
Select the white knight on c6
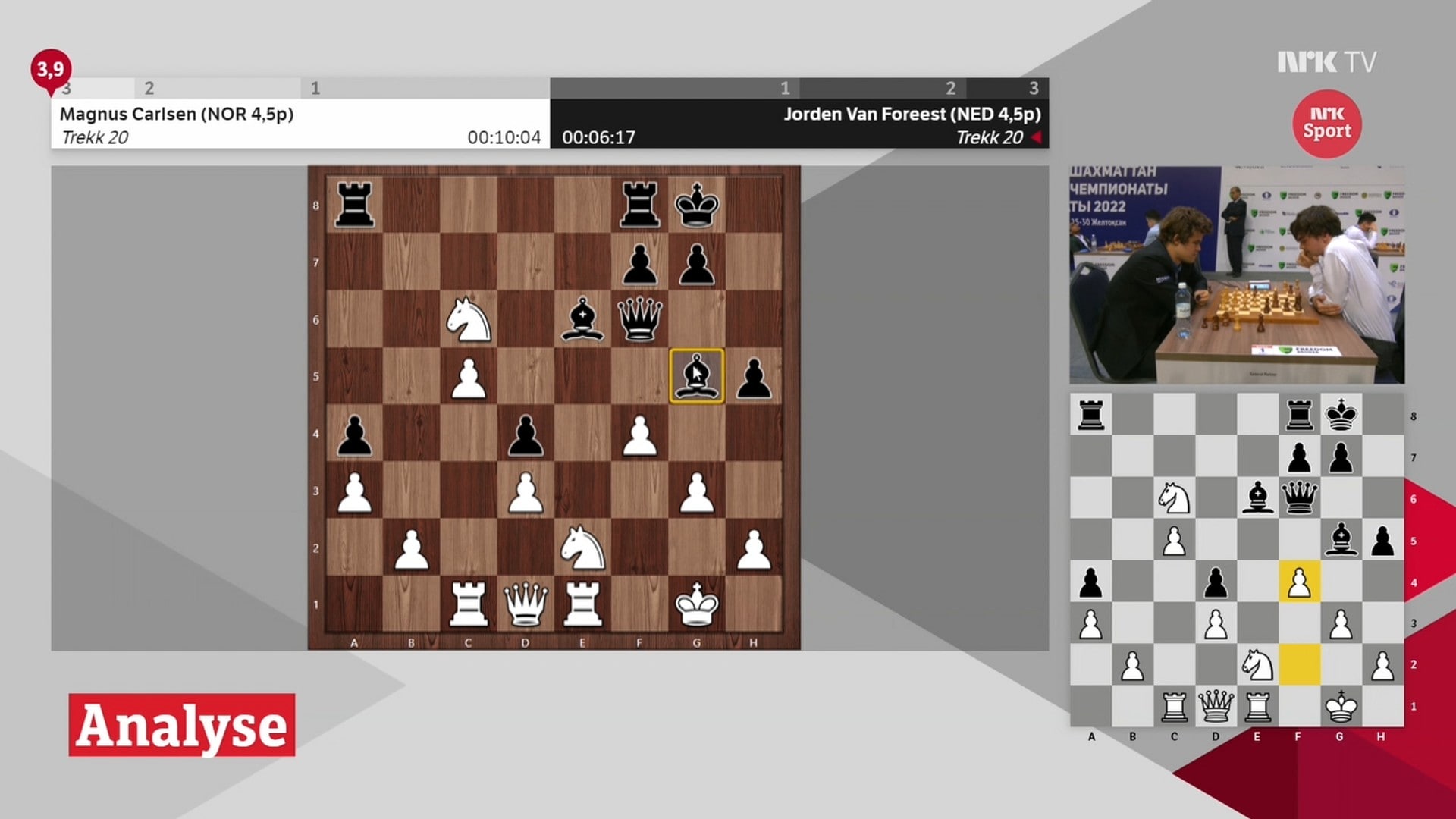click(469, 319)
